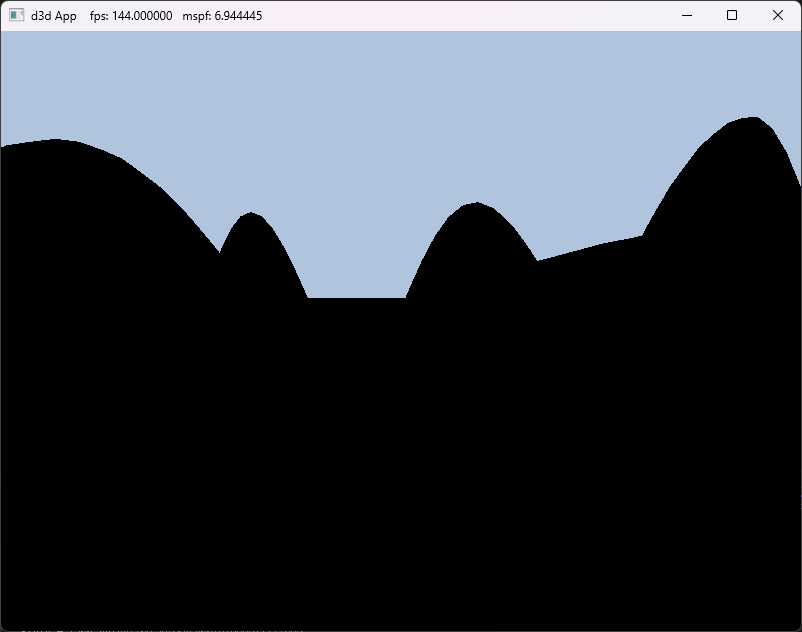The height and width of the screenshot is (632, 802).
Task: Close the d3d App window
Action: pos(777,15)
